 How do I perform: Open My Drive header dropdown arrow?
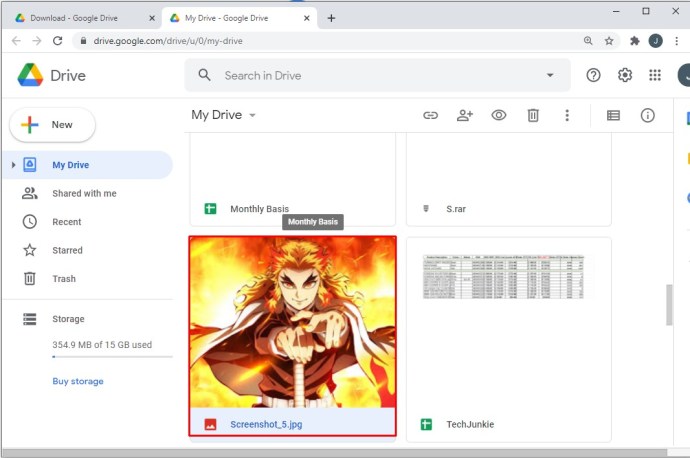coord(252,115)
